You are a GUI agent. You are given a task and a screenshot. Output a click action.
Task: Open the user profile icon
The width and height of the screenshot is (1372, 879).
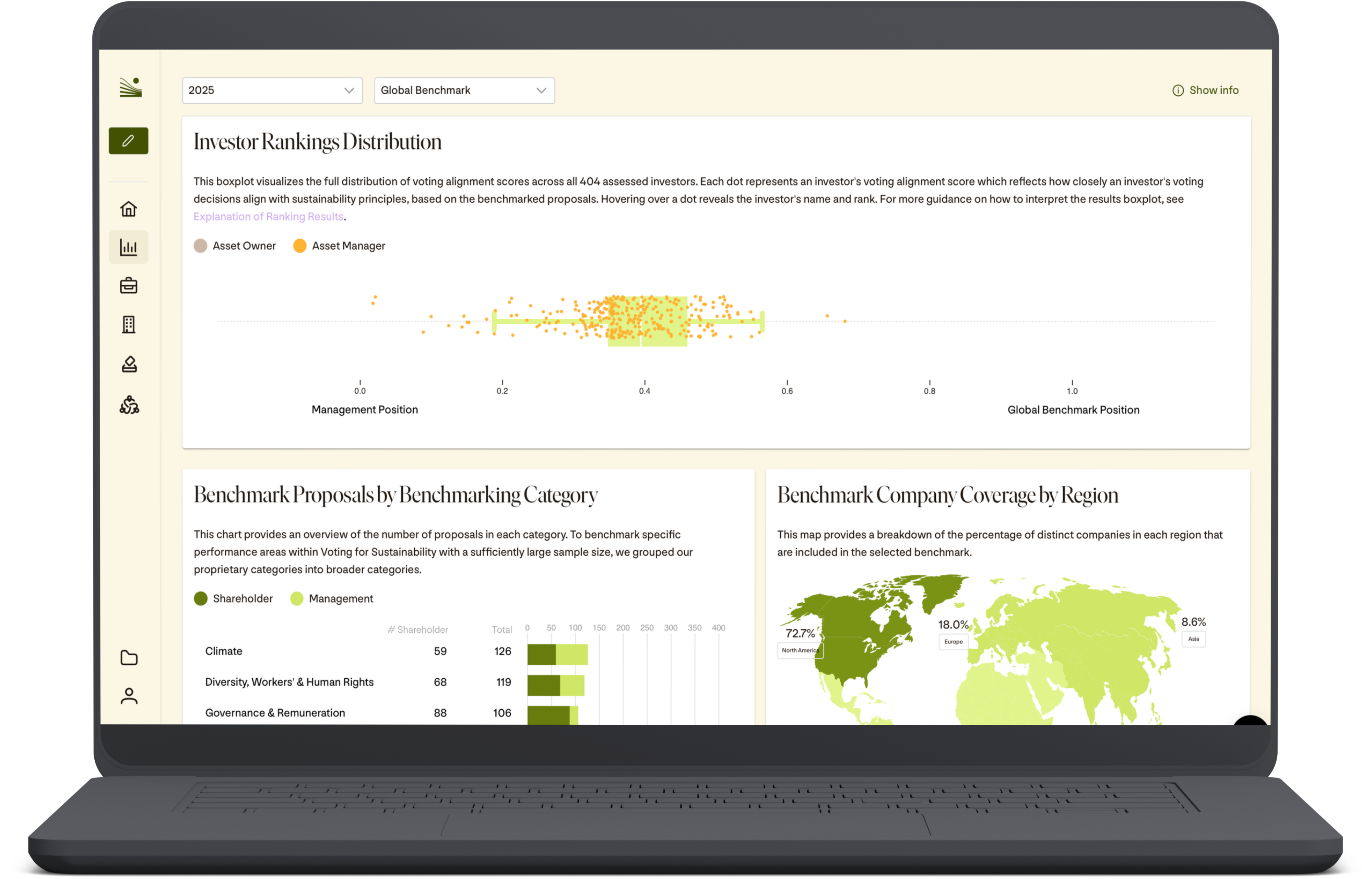pyautogui.click(x=129, y=696)
